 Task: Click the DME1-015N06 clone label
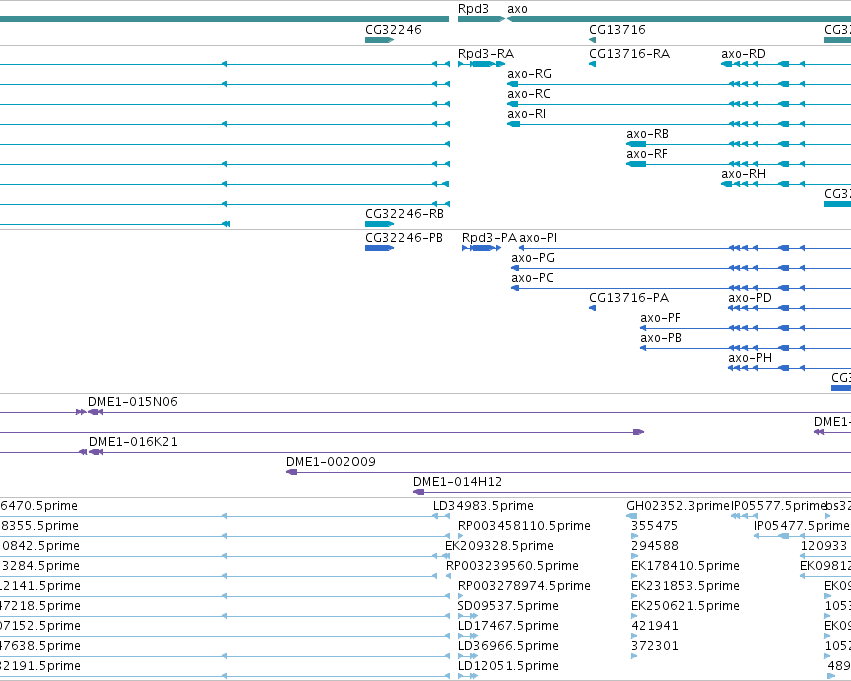[x=133, y=402]
